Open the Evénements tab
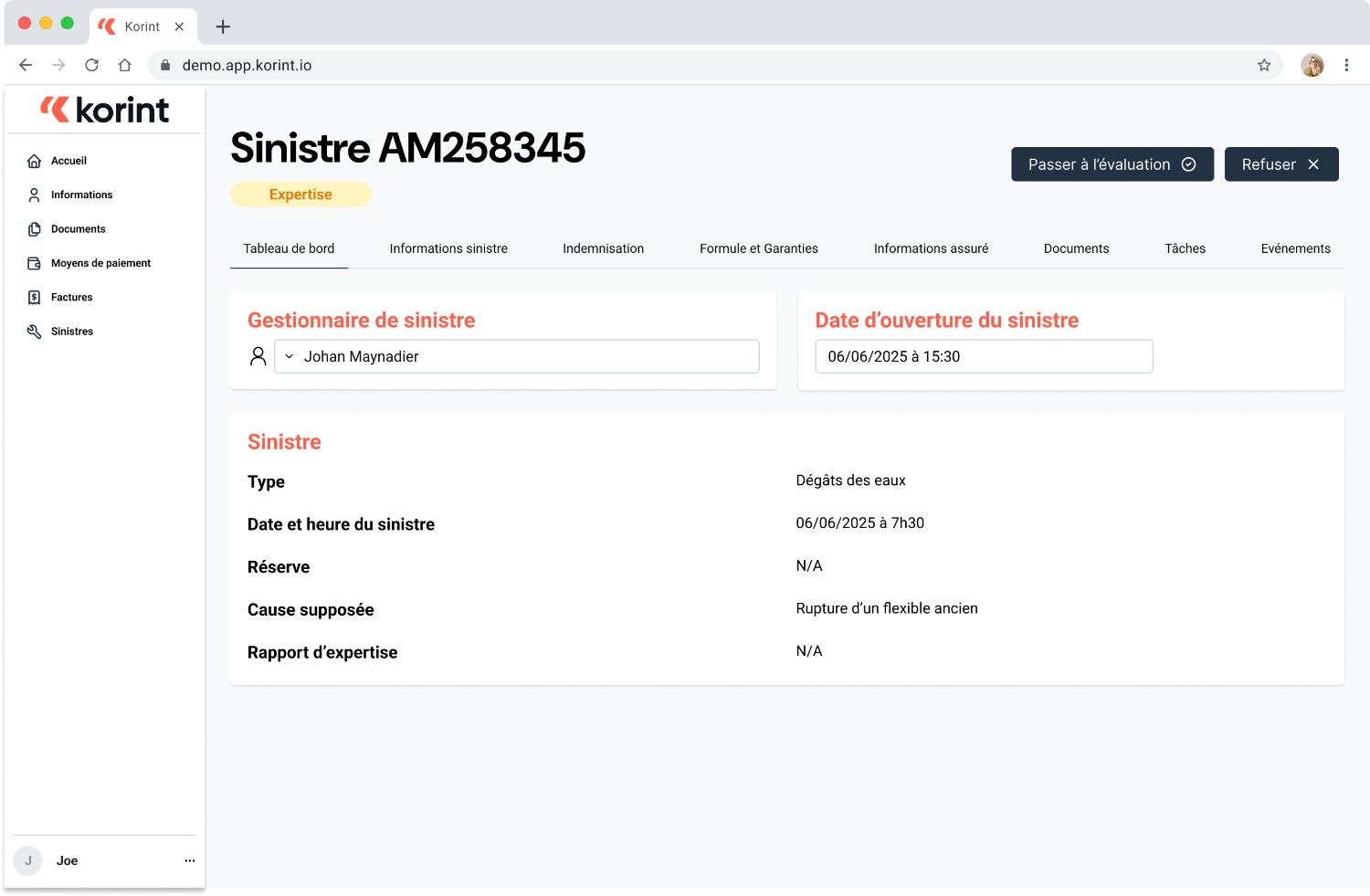 coord(1295,248)
